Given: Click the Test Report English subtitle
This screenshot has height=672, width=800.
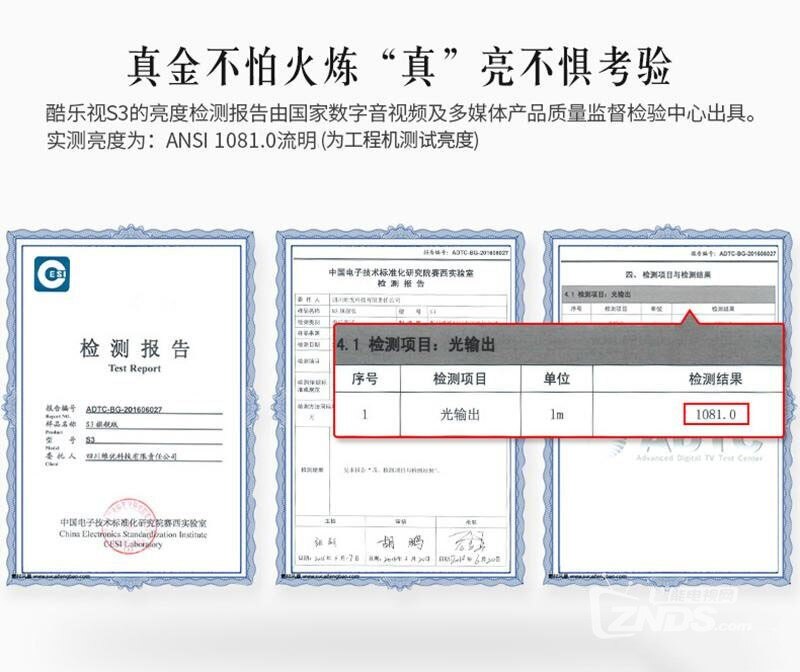Looking at the screenshot, I should (133, 368).
